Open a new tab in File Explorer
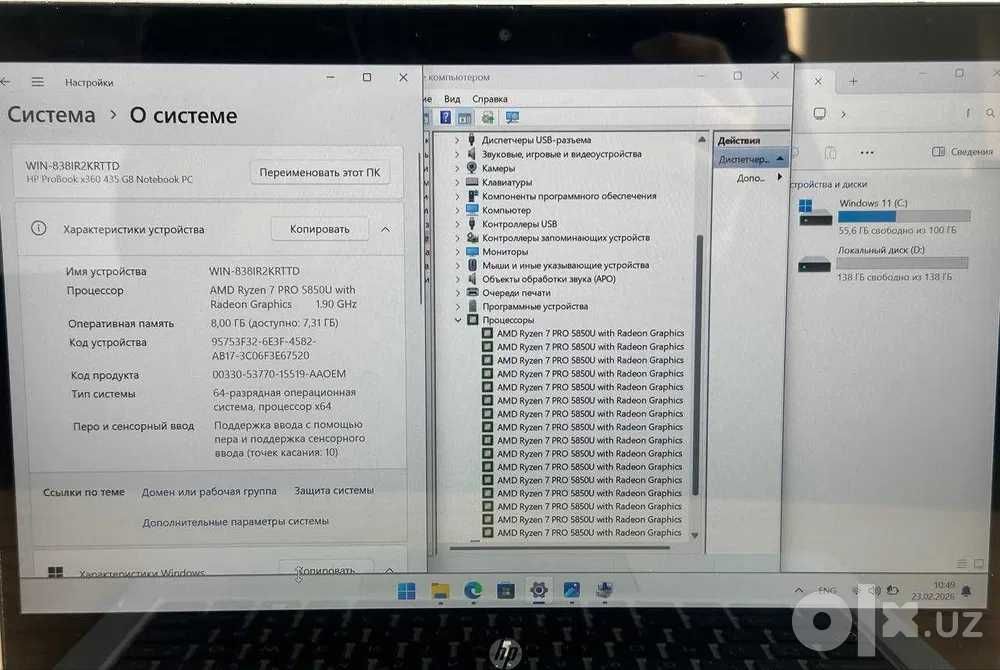1000x670 pixels. point(853,81)
